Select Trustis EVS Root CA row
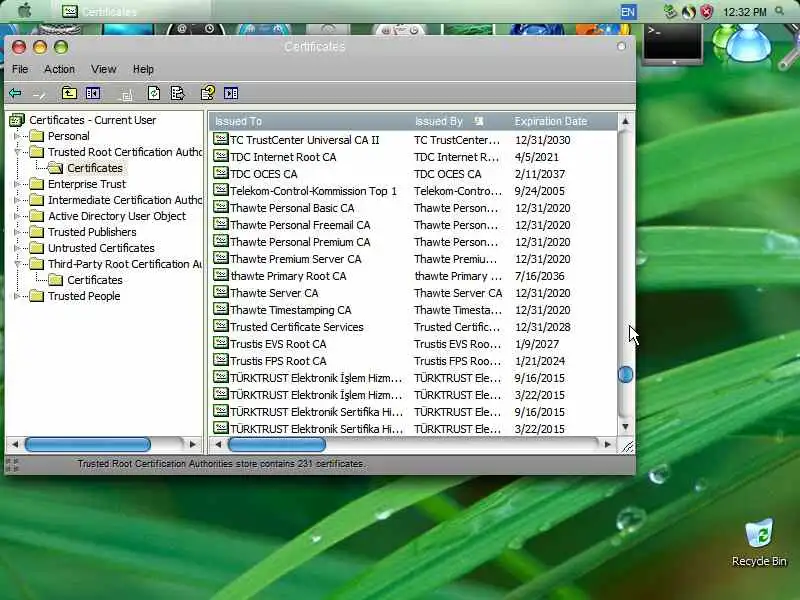 coord(413,344)
